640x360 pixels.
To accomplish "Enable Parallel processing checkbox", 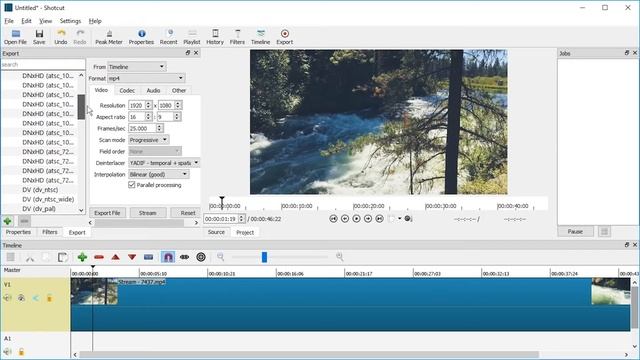I will [132, 185].
